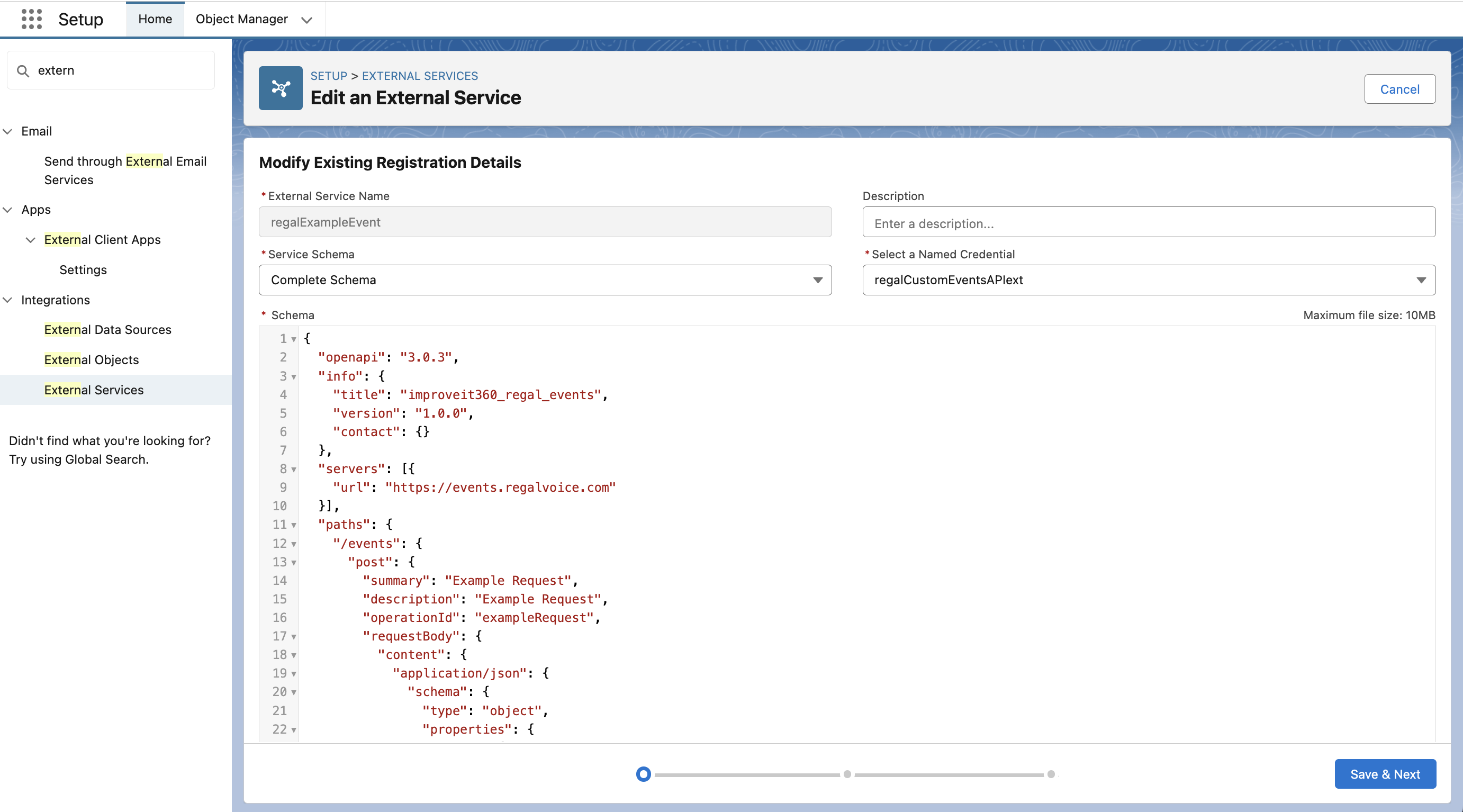The image size is (1463, 812).
Task: Switch to the Home tab
Action: point(155,19)
